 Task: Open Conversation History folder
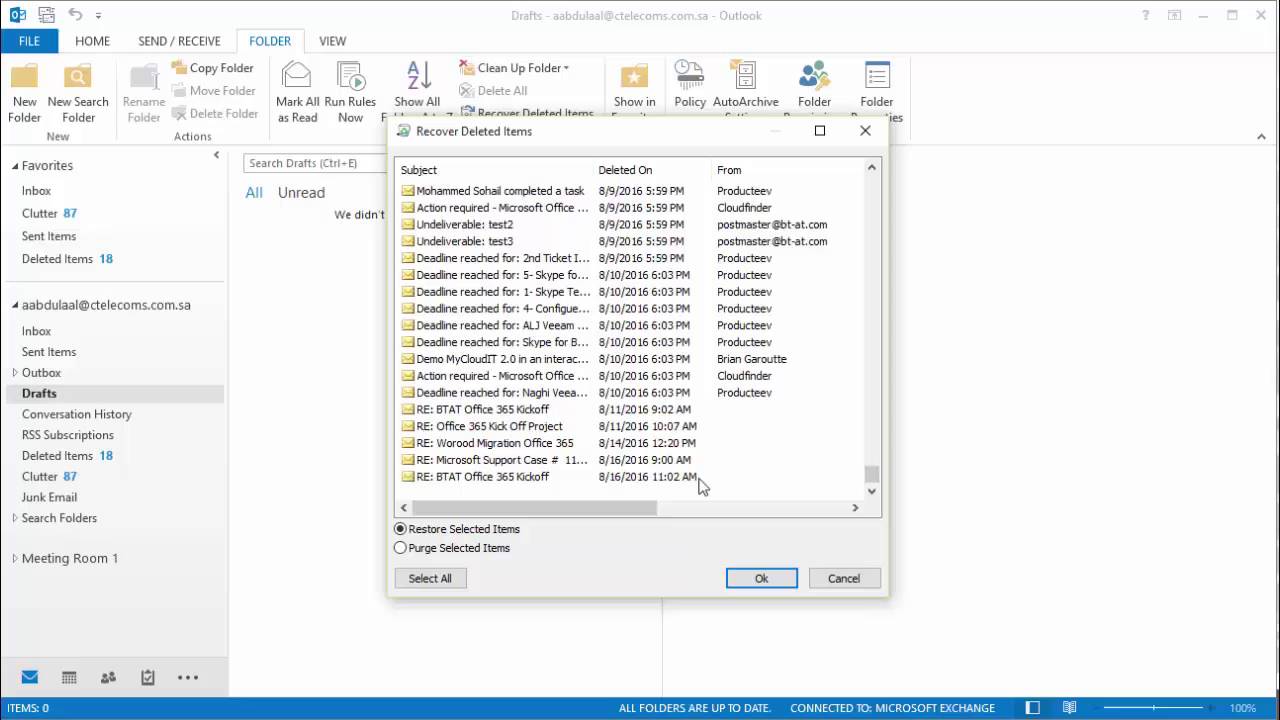coord(77,414)
